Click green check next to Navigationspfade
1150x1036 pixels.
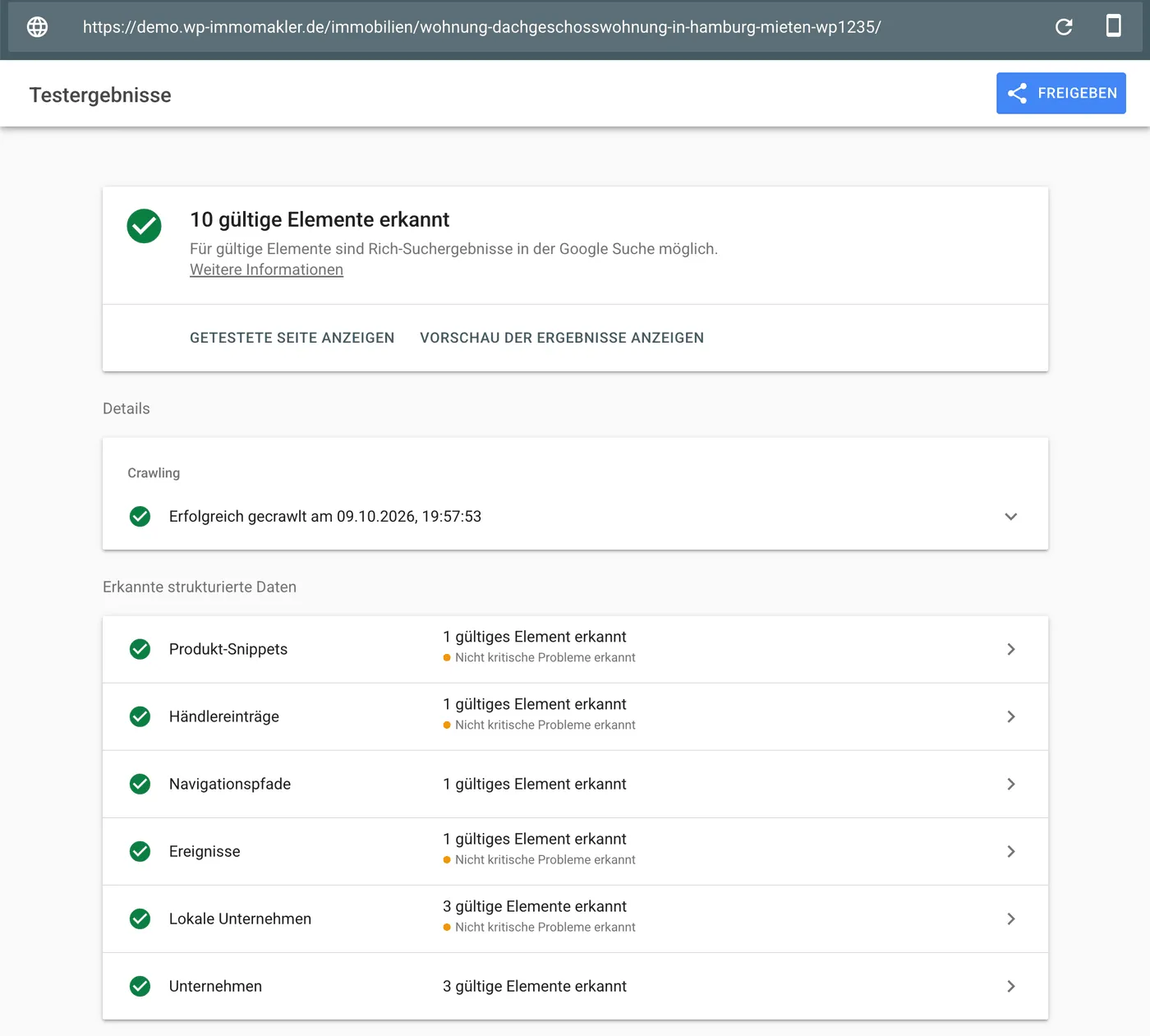pyautogui.click(x=140, y=784)
